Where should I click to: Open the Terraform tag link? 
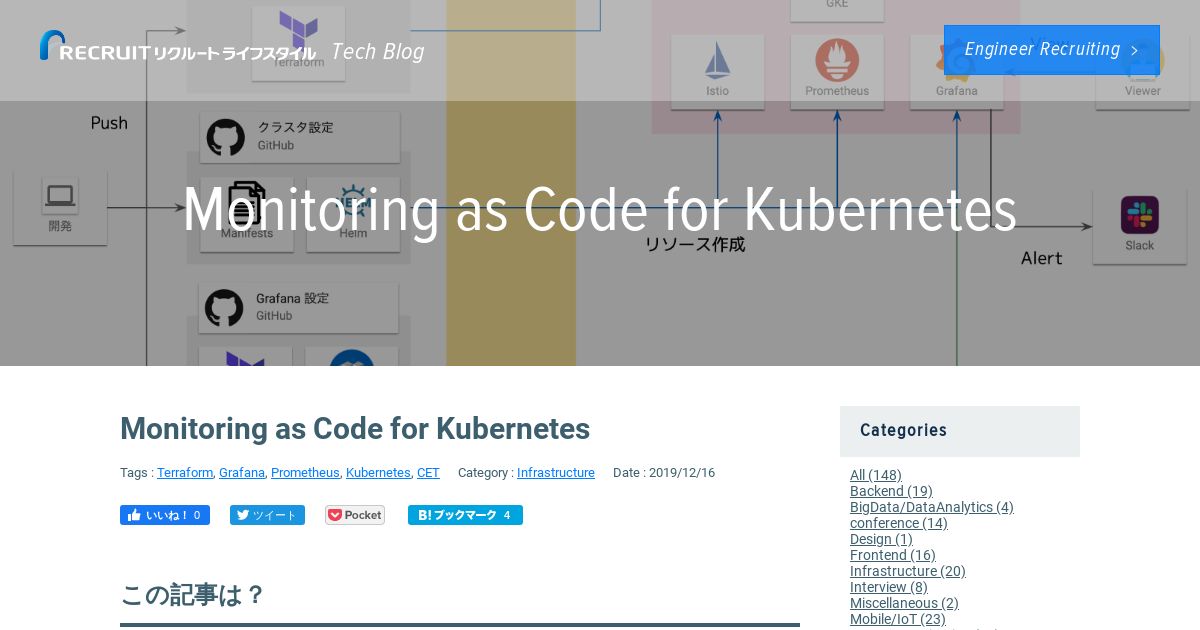(185, 473)
